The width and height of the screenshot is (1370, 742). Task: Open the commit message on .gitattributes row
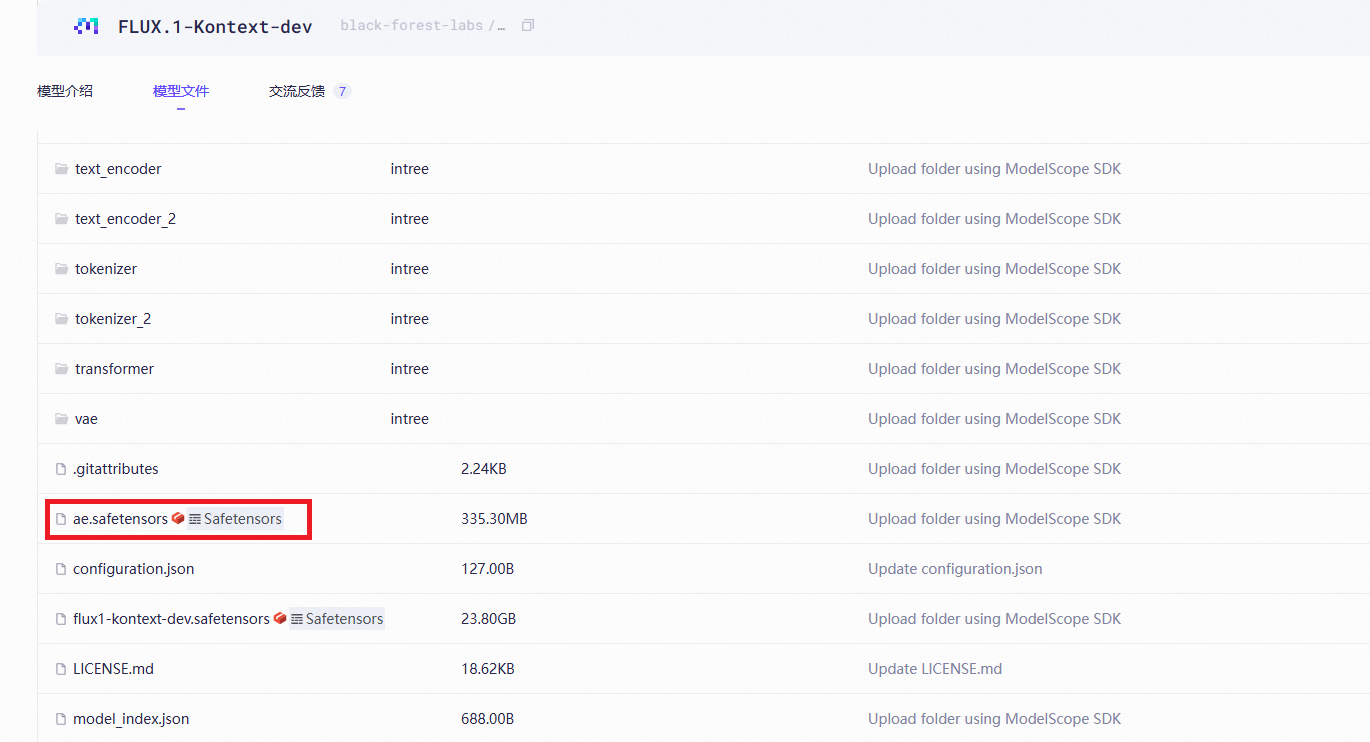coord(994,469)
